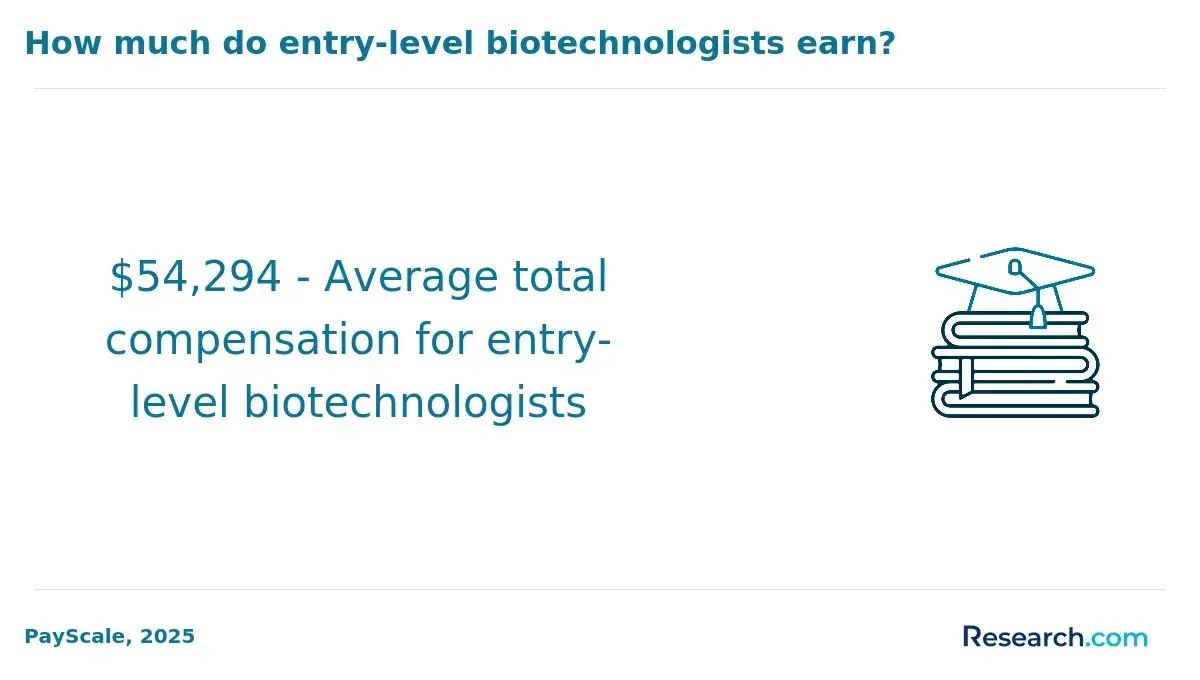Open the Research.com logo
This screenshot has height=680, width=1200.
pos(1055,637)
